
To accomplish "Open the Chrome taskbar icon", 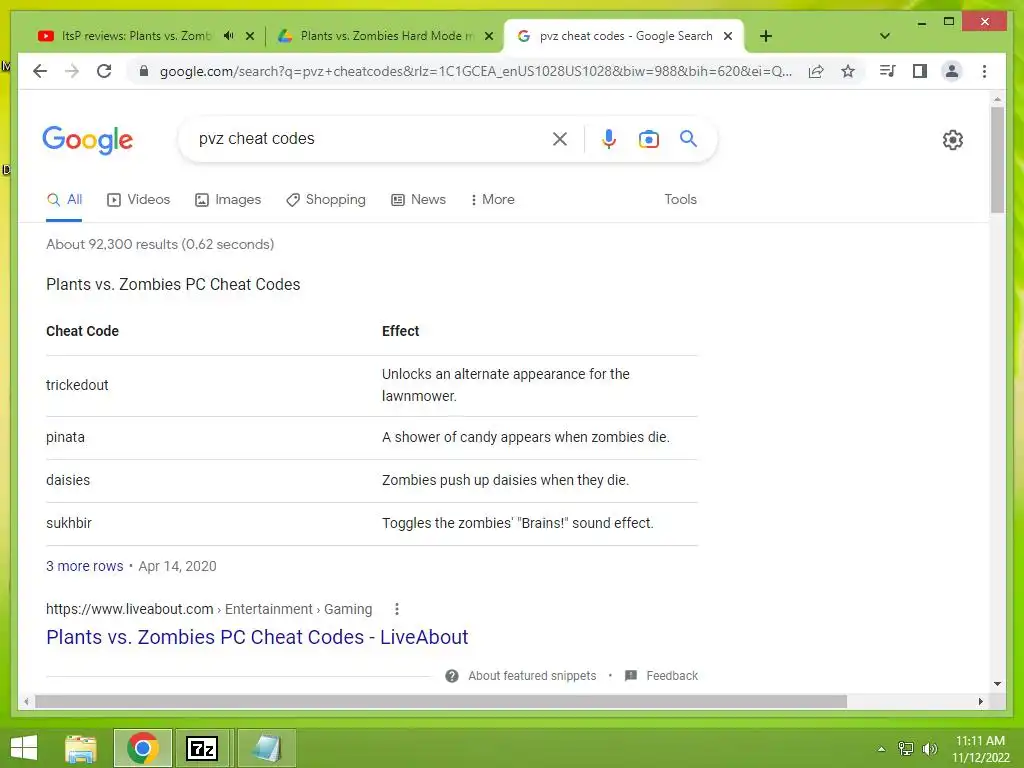I will (x=143, y=748).
